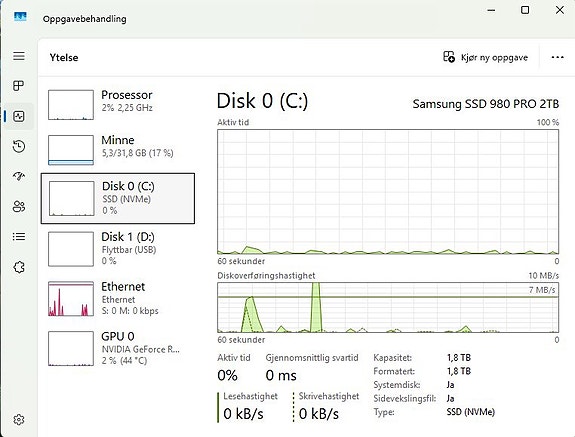Select Disk 0 (C:) entry
This screenshot has height=437, width=575.
pyautogui.click(x=118, y=198)
